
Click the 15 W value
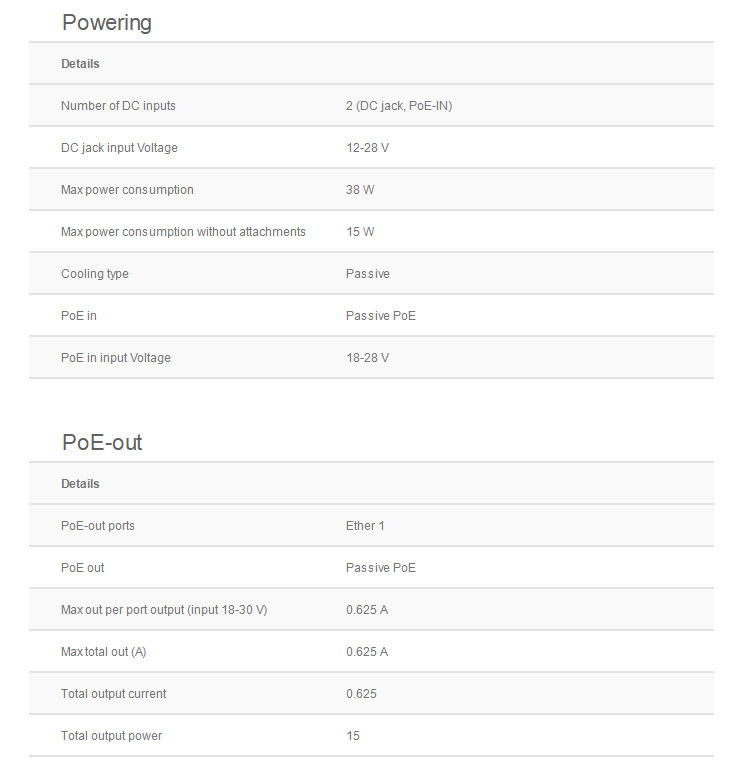pyautogui.click(x=360, y=232)
